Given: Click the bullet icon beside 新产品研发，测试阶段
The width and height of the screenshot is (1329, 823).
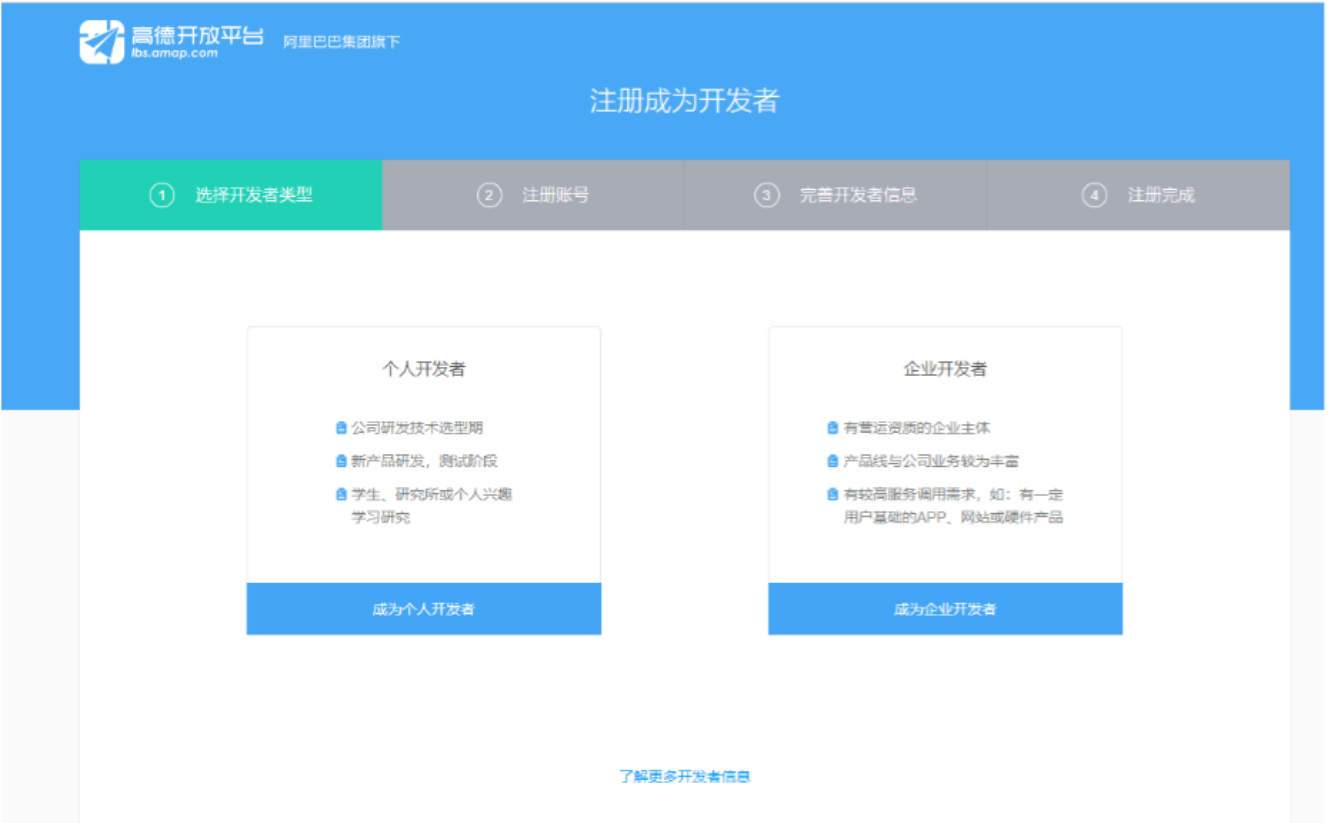Looking at the screenshot, I should point(341,461).
